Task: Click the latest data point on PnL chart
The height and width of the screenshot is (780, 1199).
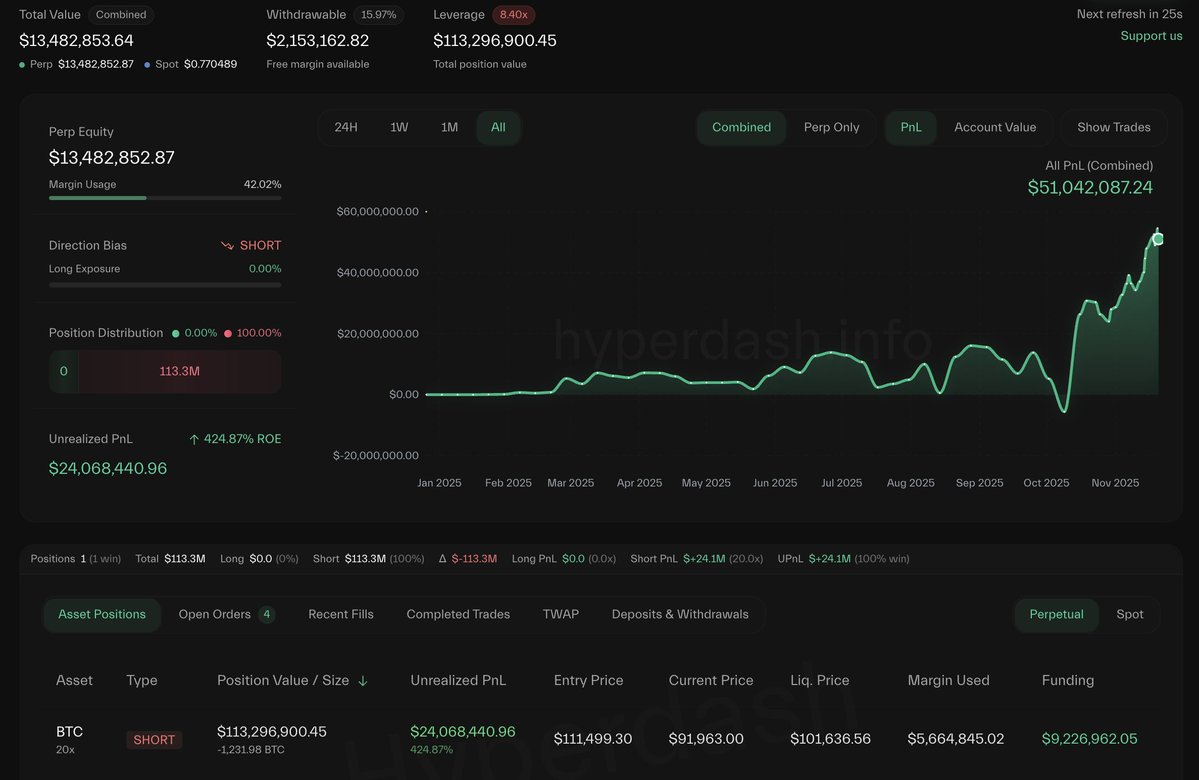Action: pos(1158,238)
